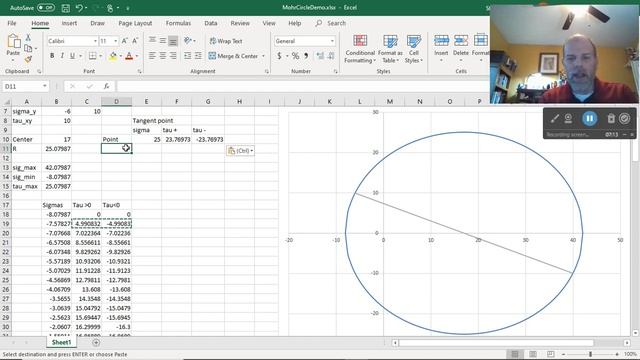Switch to the Review tab

(x=240, y=23)
